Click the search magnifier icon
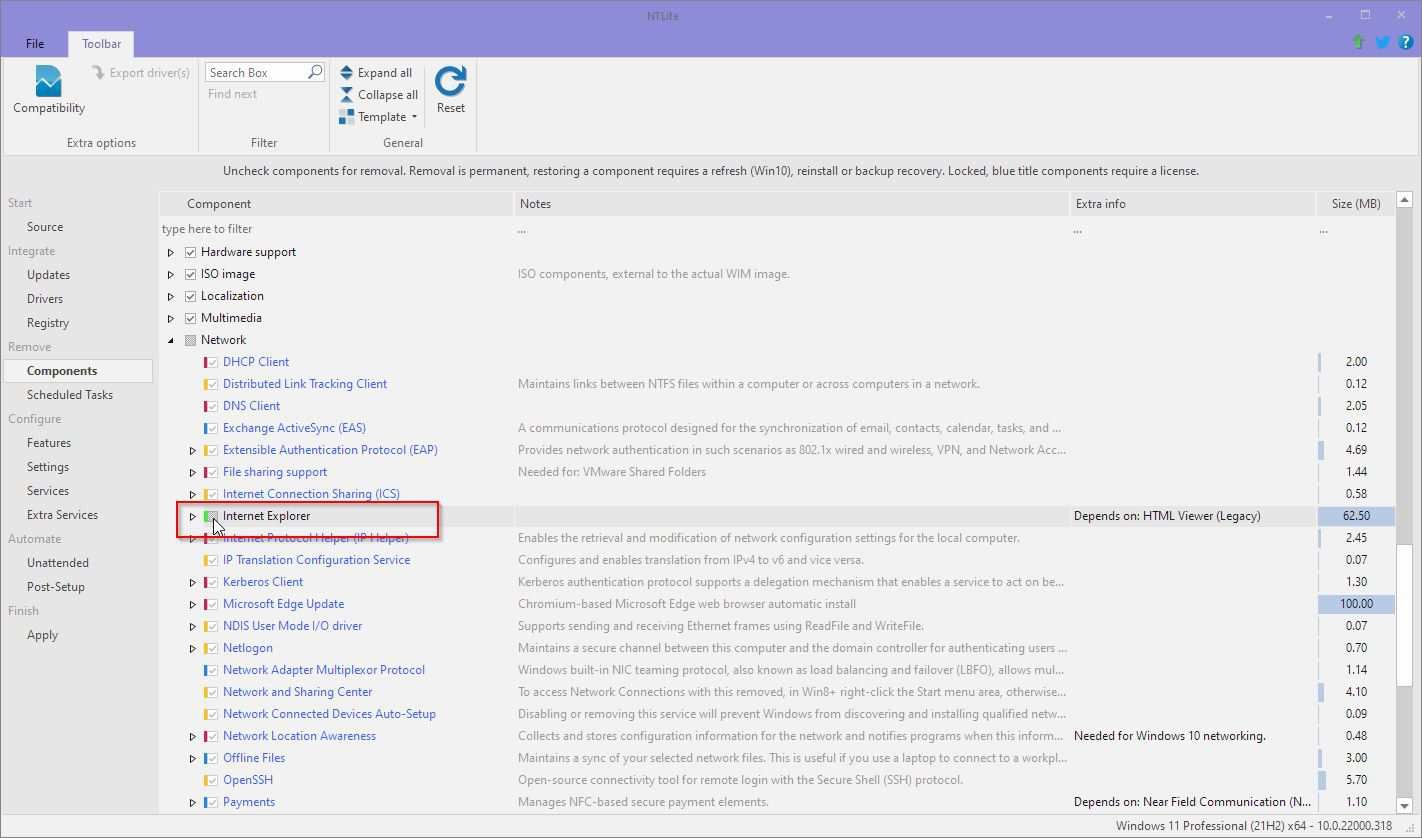This screenshot has width=1422, height=838. pyautogui.click(x=315, y=72)
